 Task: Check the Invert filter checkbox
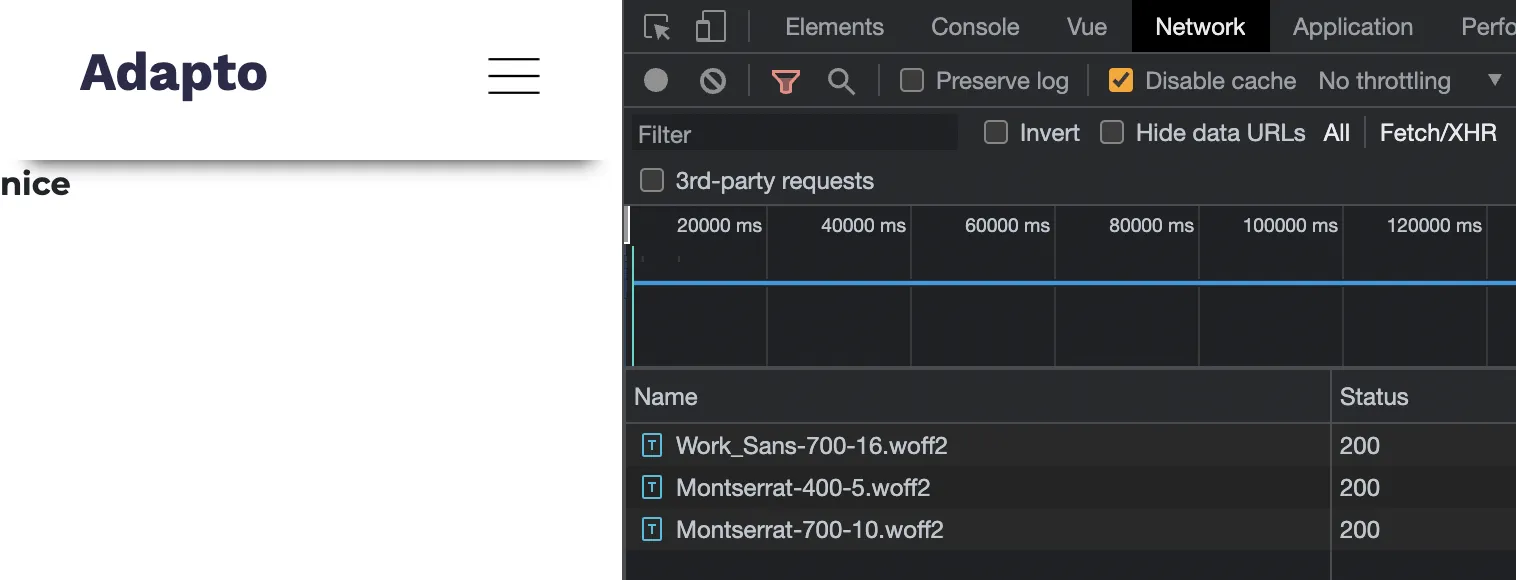coord(996,133)
